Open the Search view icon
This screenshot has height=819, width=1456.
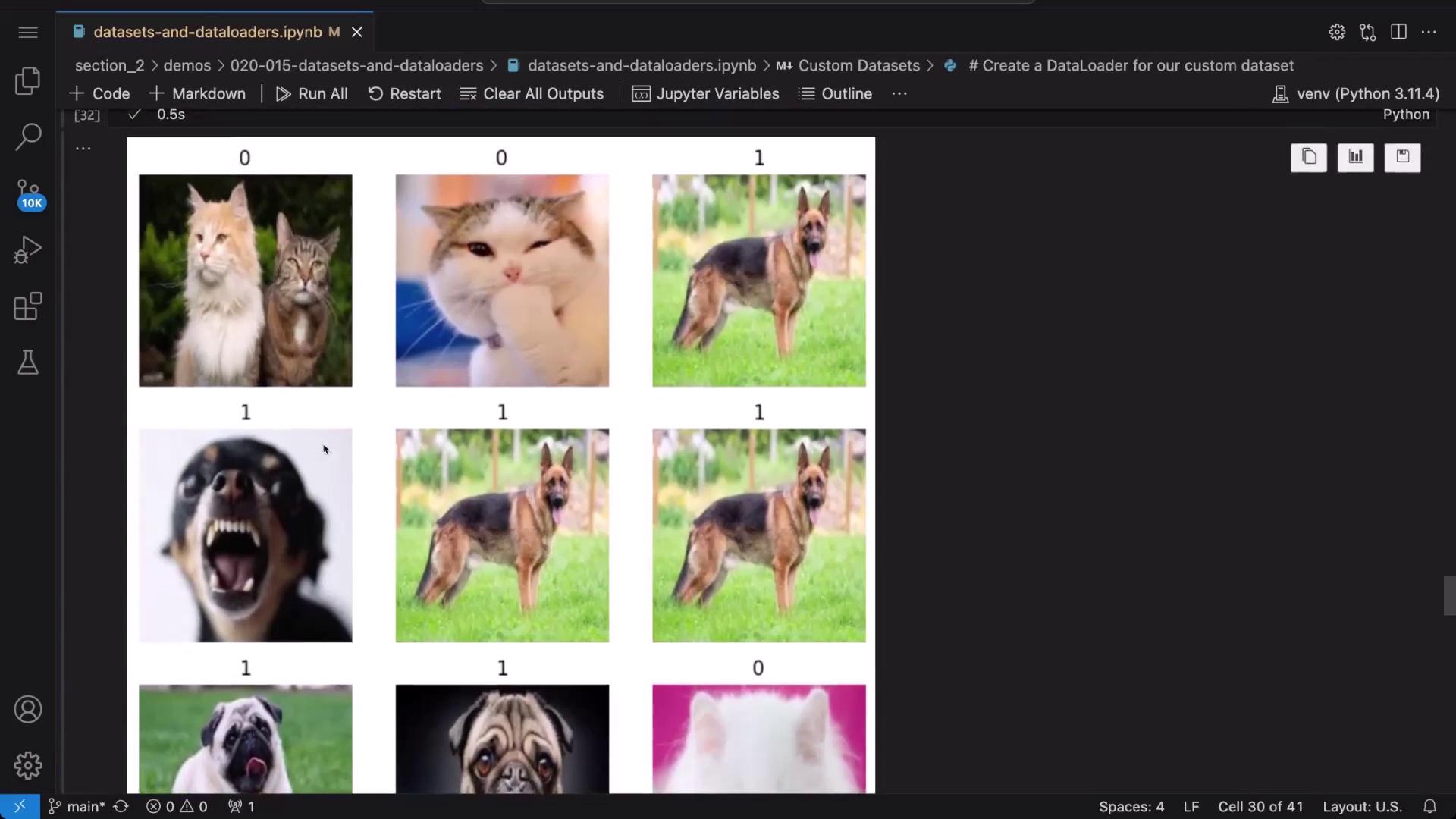click(x=28, y=137)
